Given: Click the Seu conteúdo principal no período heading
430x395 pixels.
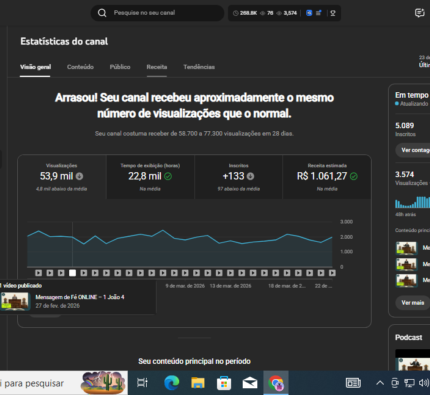Looking at the screenshot, I should [194, 361].
